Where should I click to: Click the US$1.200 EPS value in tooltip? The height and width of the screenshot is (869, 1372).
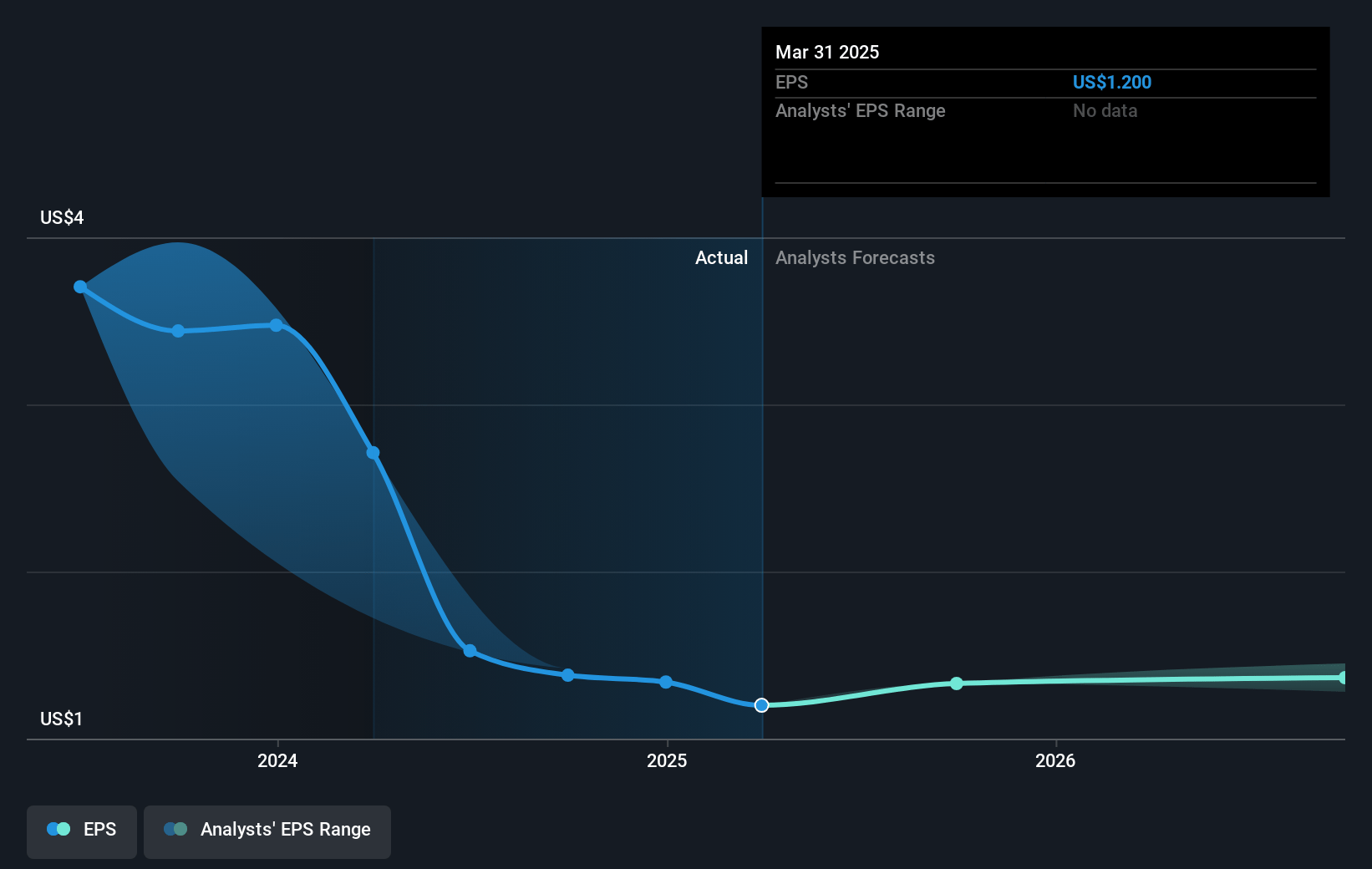[1112, 82]
